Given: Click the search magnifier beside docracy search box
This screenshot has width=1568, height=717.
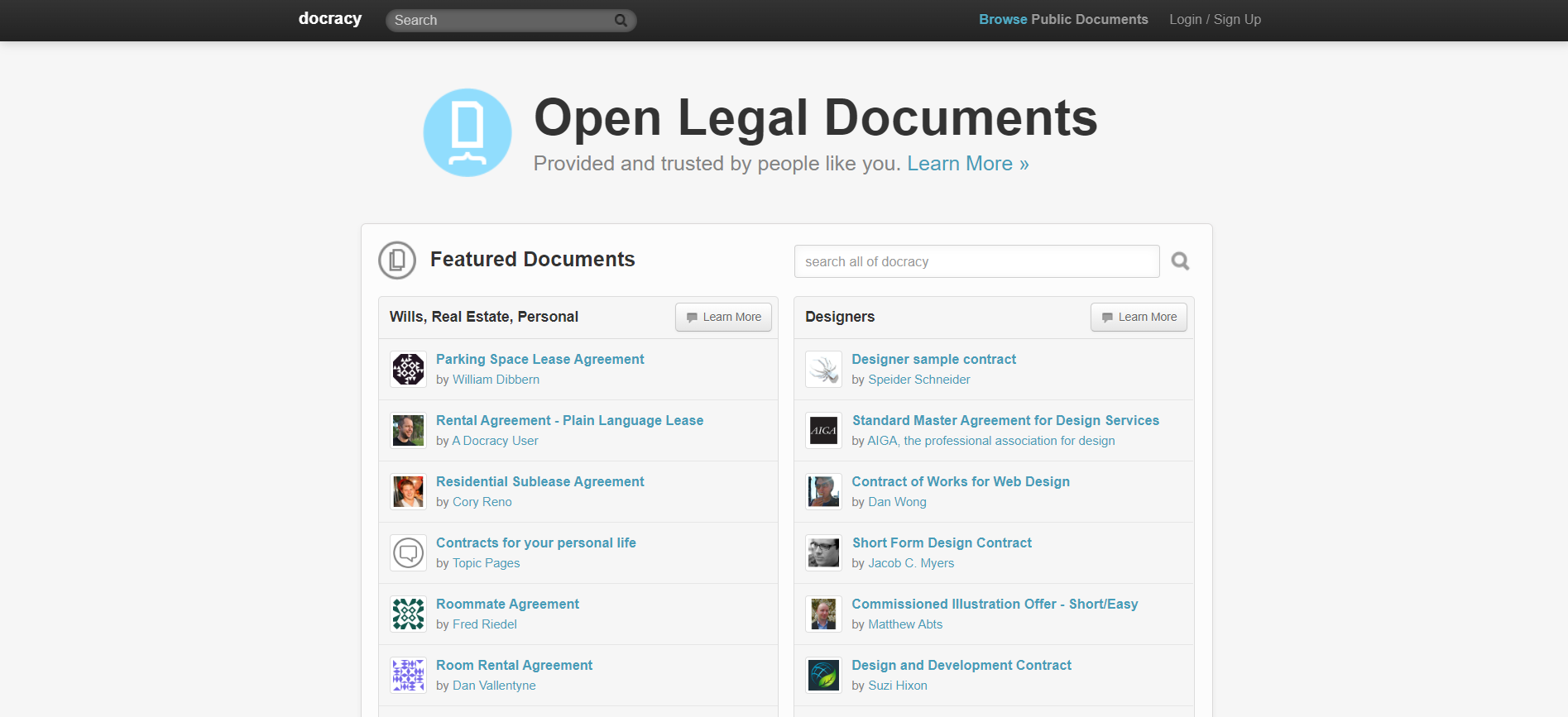Looking at the screenshot, I should pos(1180,261).
